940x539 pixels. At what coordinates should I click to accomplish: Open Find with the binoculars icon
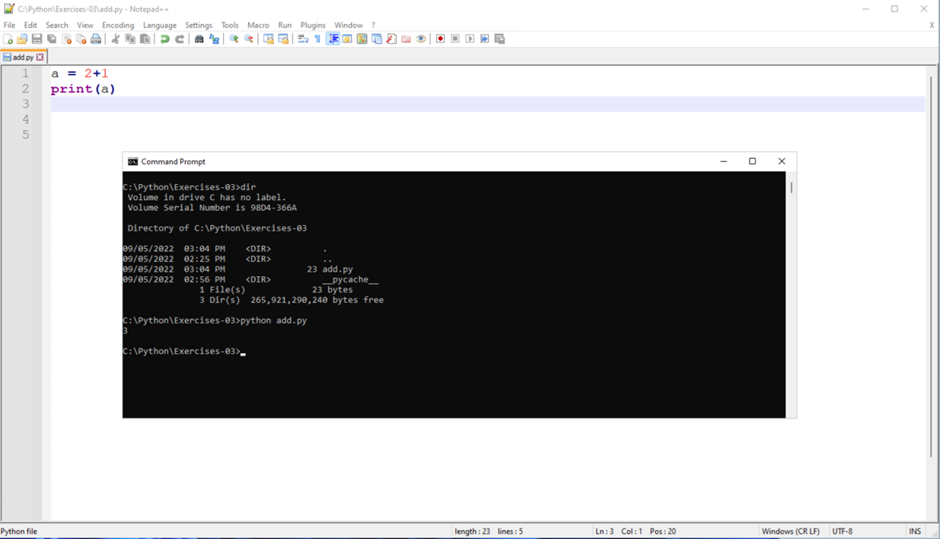click(x=199, y=39)
